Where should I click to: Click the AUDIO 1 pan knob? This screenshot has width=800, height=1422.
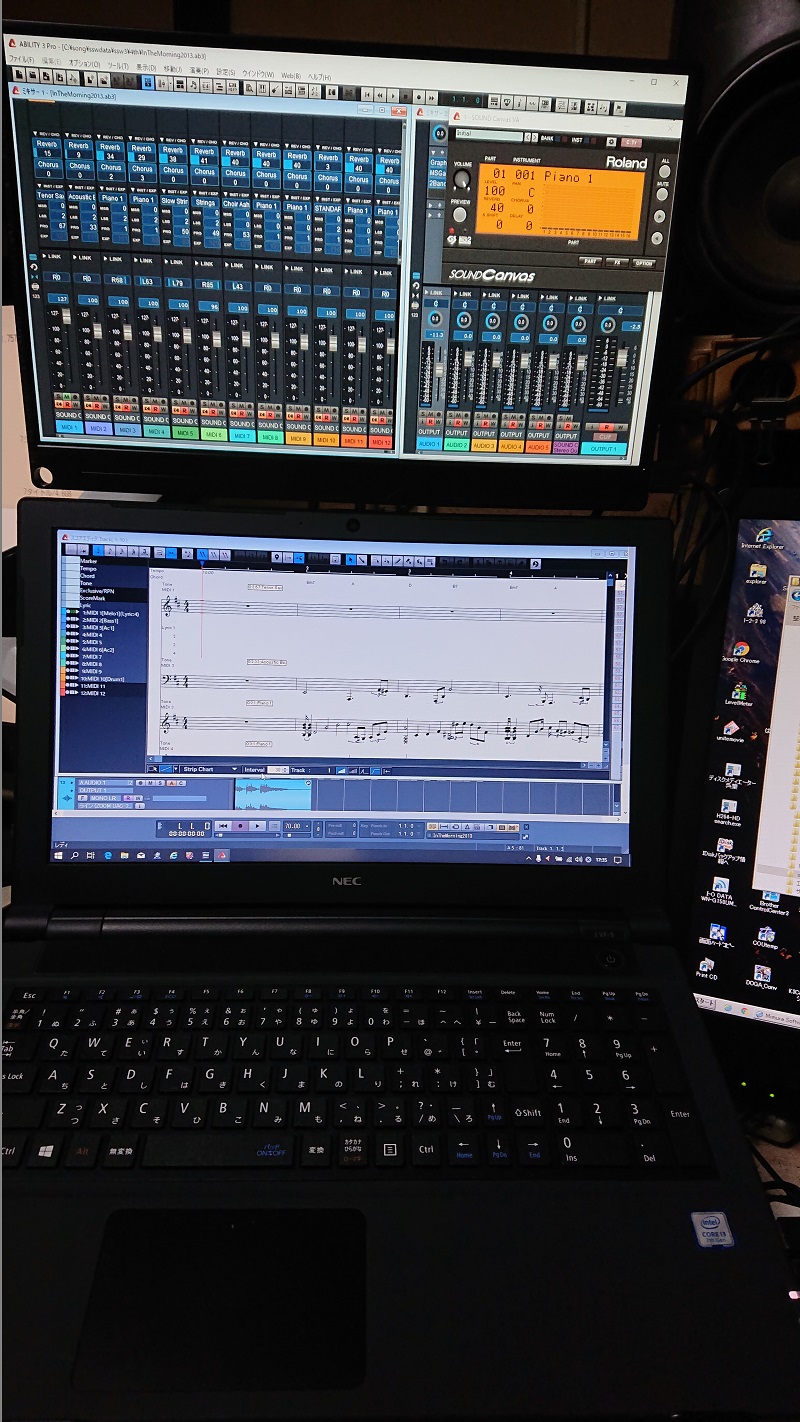(x=437, y=318)
